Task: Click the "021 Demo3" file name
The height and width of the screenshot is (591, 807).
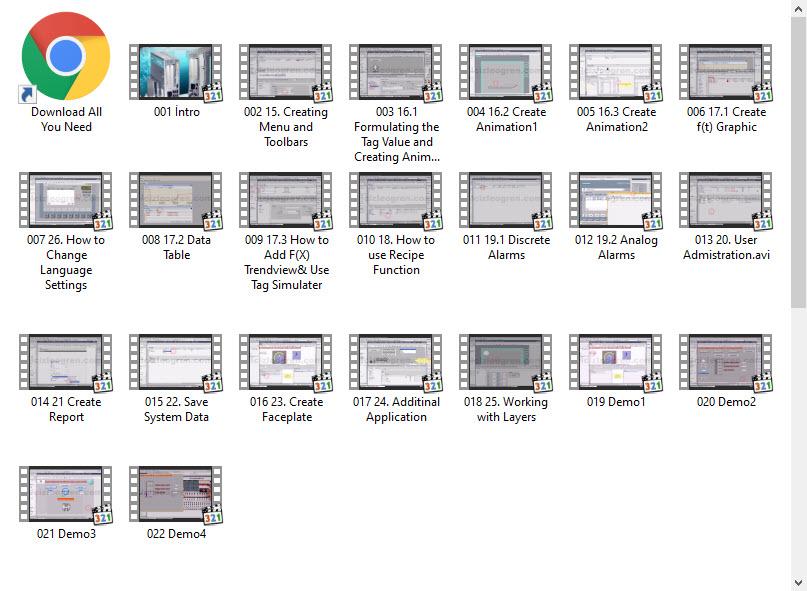Action: pyautogui.click(x=66, y=534)
